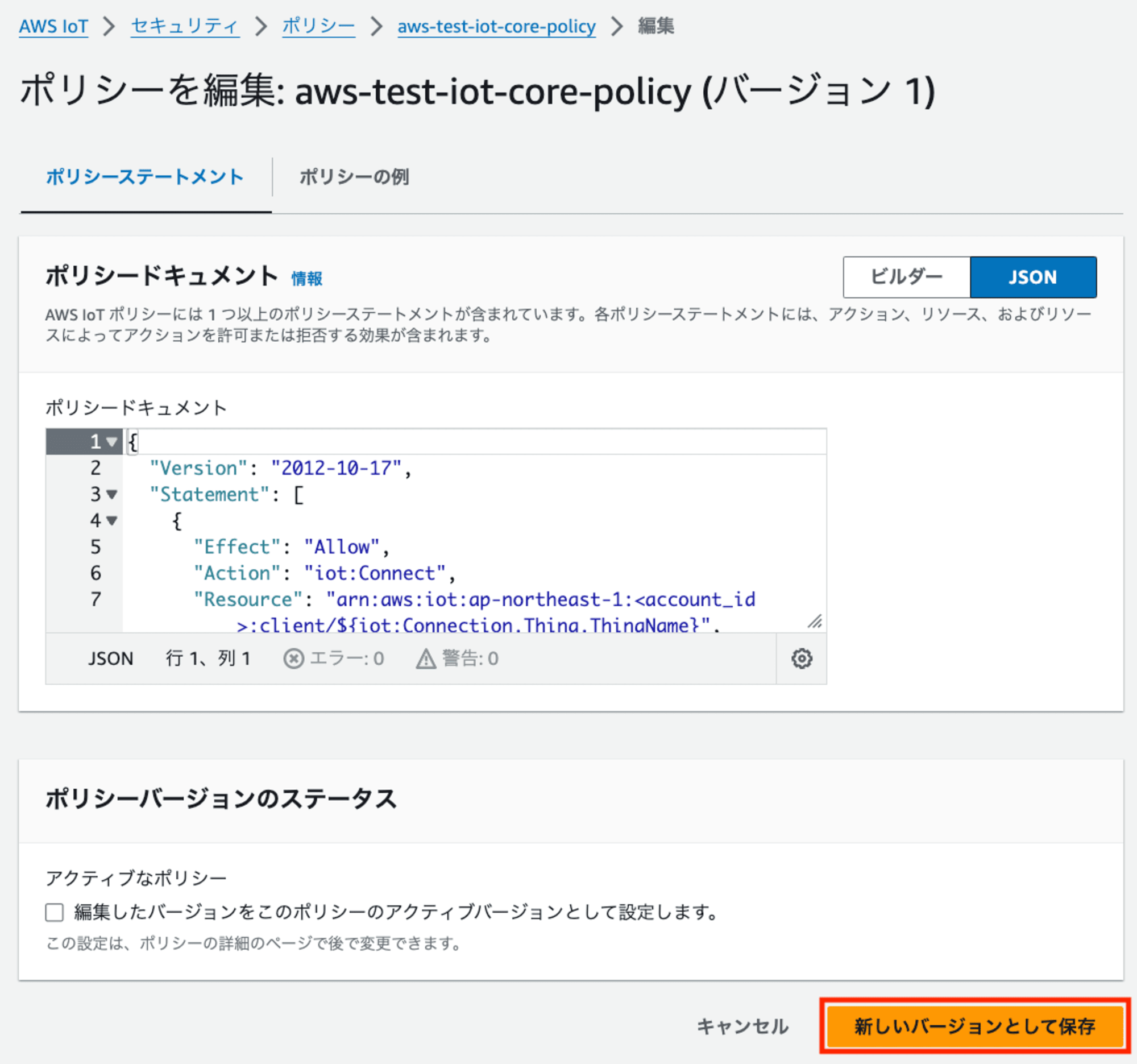Grab the editor resize handle icon
Image resolution: width=1137 pixels, height=1064 pixels.
pyautogui.click(x=815, y=621)
